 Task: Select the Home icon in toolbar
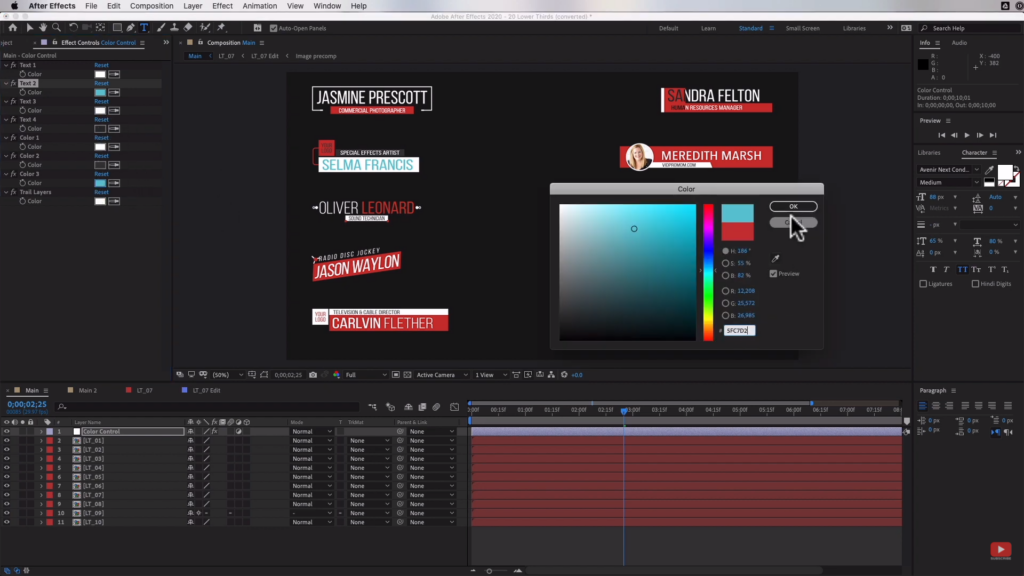[x=12, y=28]
